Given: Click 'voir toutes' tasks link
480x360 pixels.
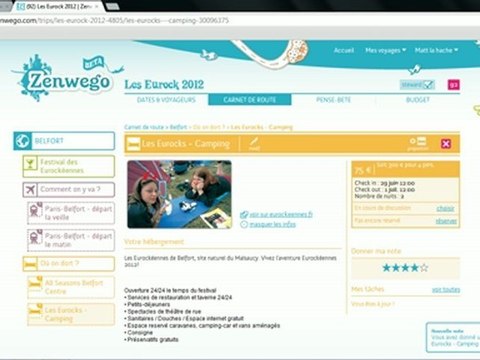Looking at the screenshot, I should point(446,290).
